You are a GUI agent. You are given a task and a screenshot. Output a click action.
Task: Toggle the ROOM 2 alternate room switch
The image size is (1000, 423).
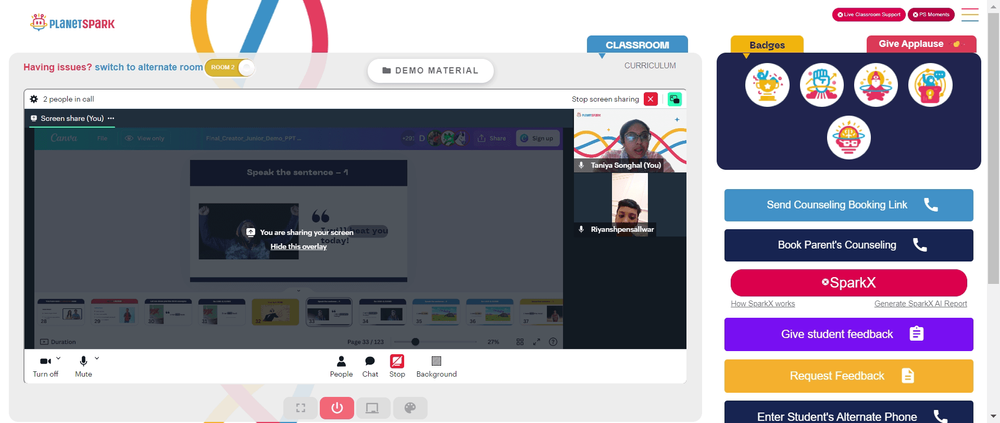[x=230, y=67]
